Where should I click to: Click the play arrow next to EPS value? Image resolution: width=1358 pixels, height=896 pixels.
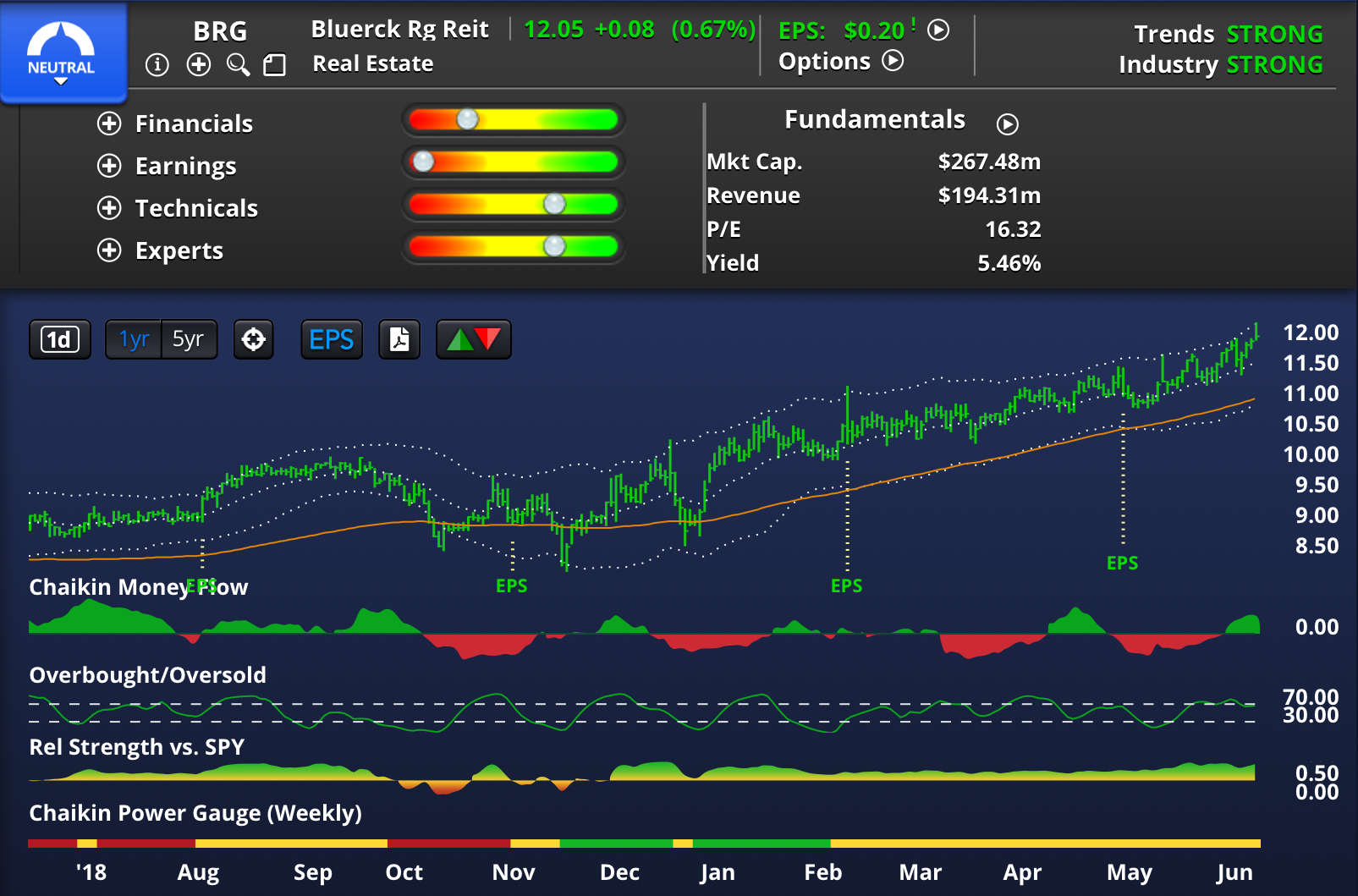tap(937, 30)
